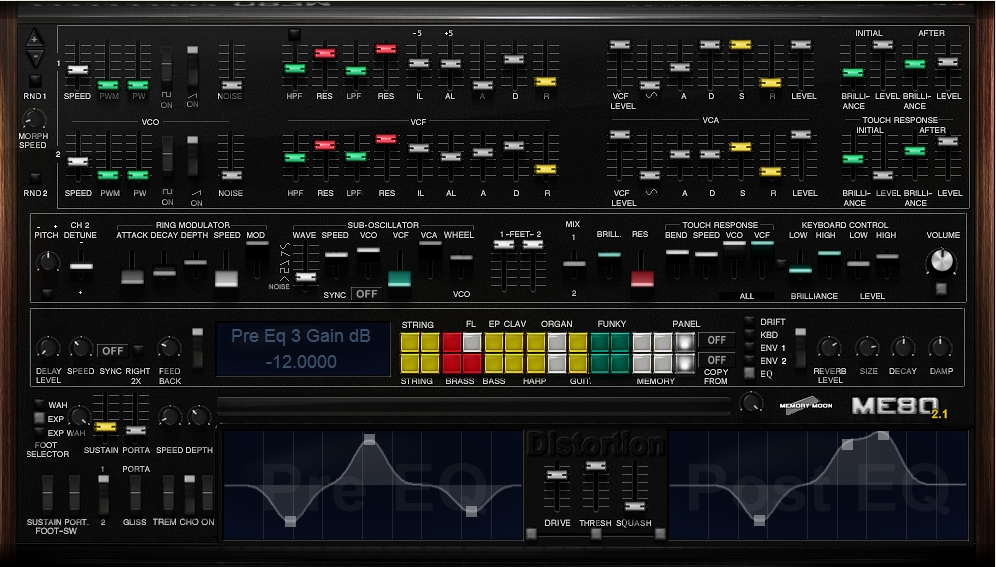The height and width of the screenshot is (567, 996).
Task: Select the WAH foot selector option
Action: (x=39, y=405)
